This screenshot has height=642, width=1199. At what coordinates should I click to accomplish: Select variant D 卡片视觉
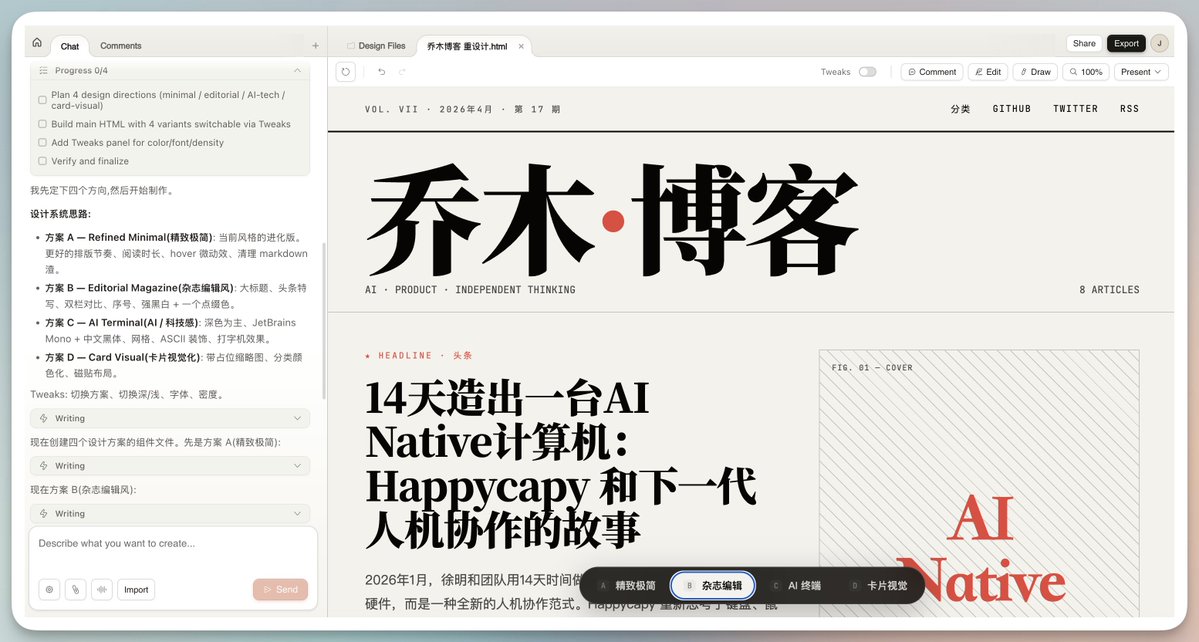point(878,585)
